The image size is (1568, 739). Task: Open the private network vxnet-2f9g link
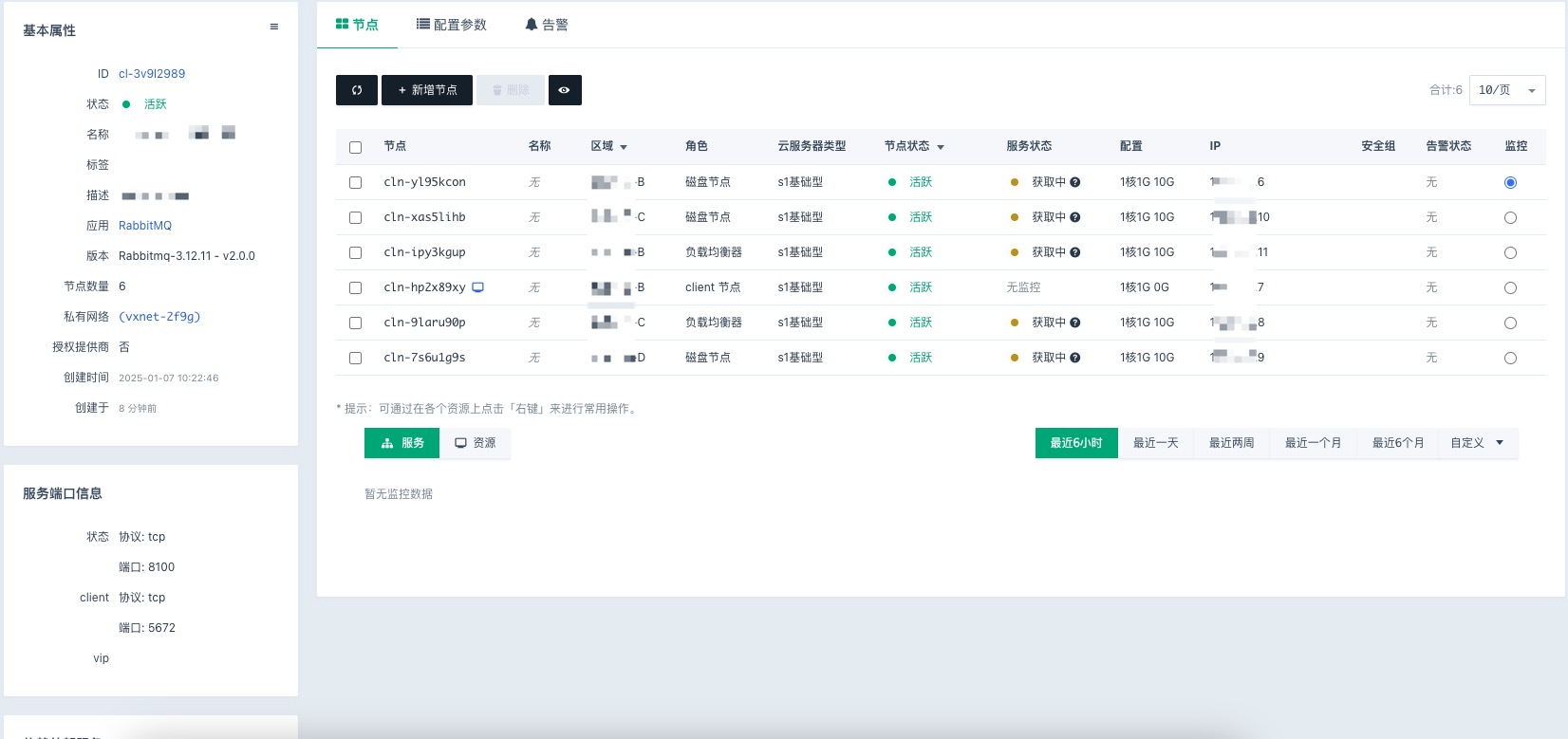[x=159, y=317]
